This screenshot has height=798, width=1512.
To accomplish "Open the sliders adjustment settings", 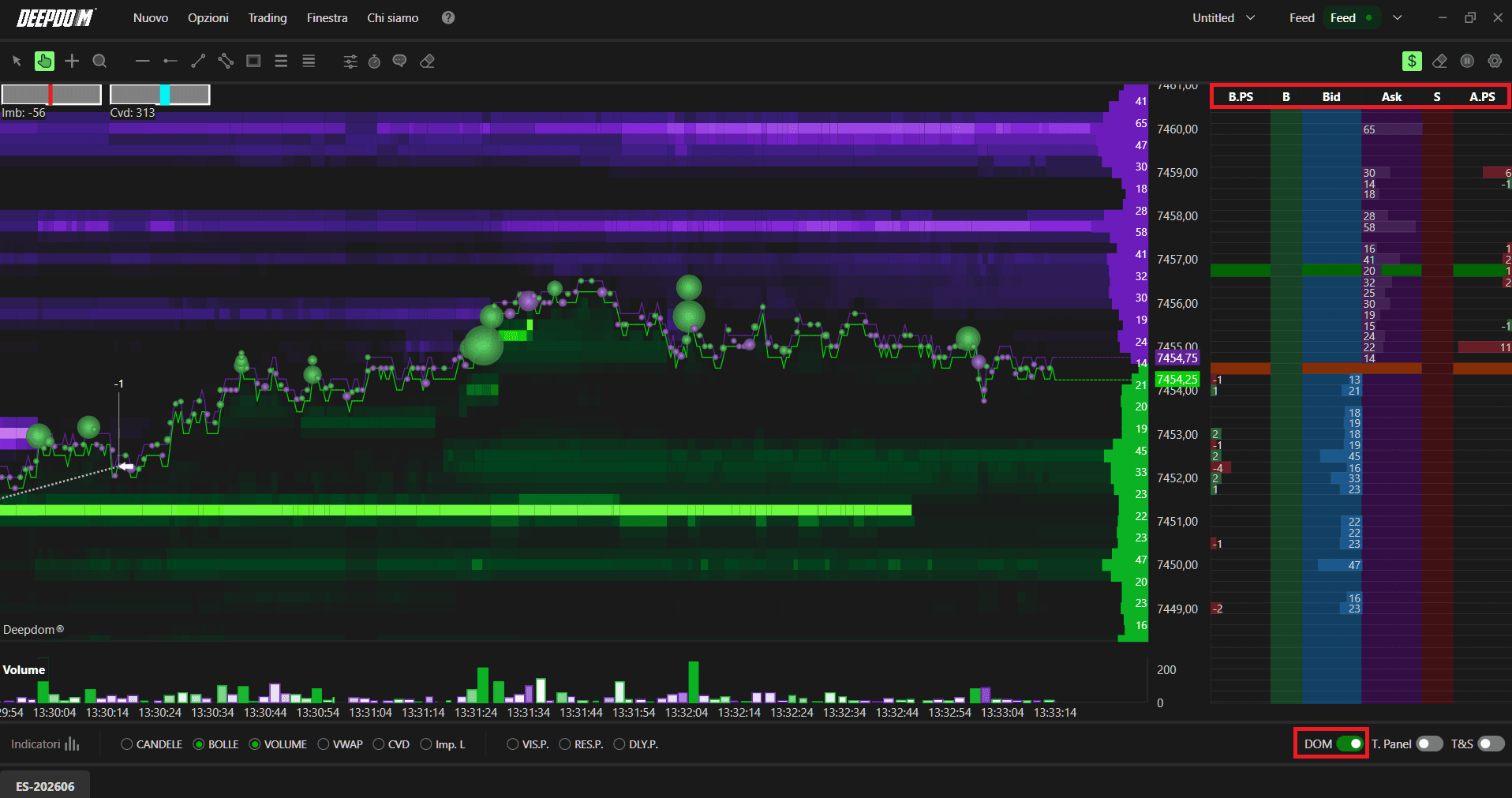I will pos(350,61).
